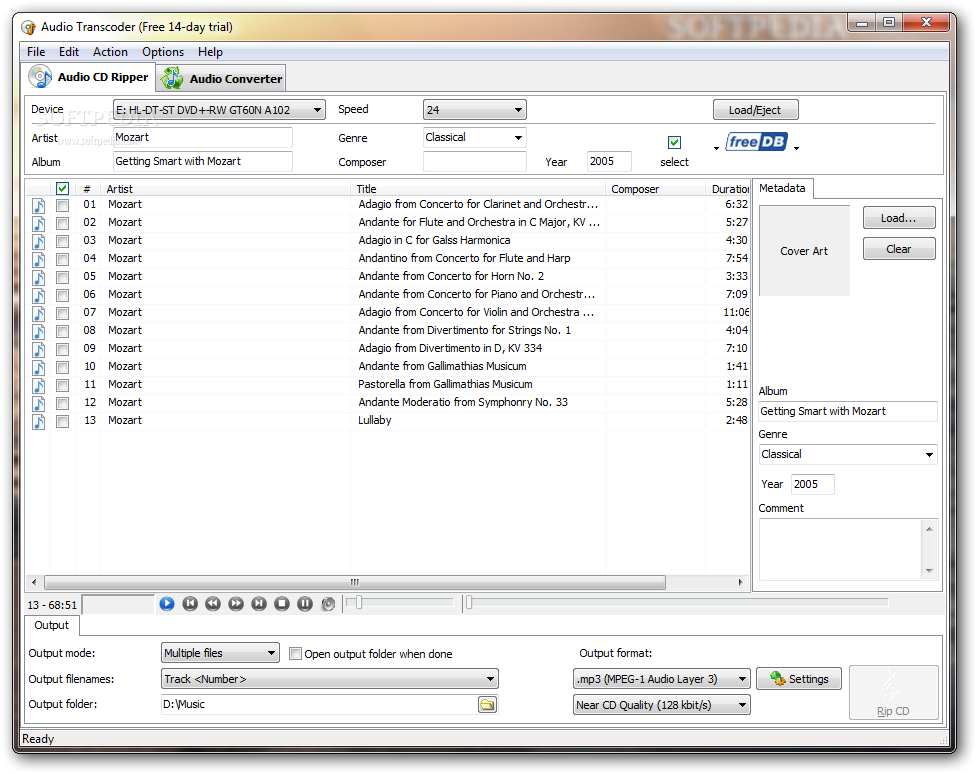The image size is (977, 774).
Task: Click the Comment text area
Action: [x=841, y=549]
